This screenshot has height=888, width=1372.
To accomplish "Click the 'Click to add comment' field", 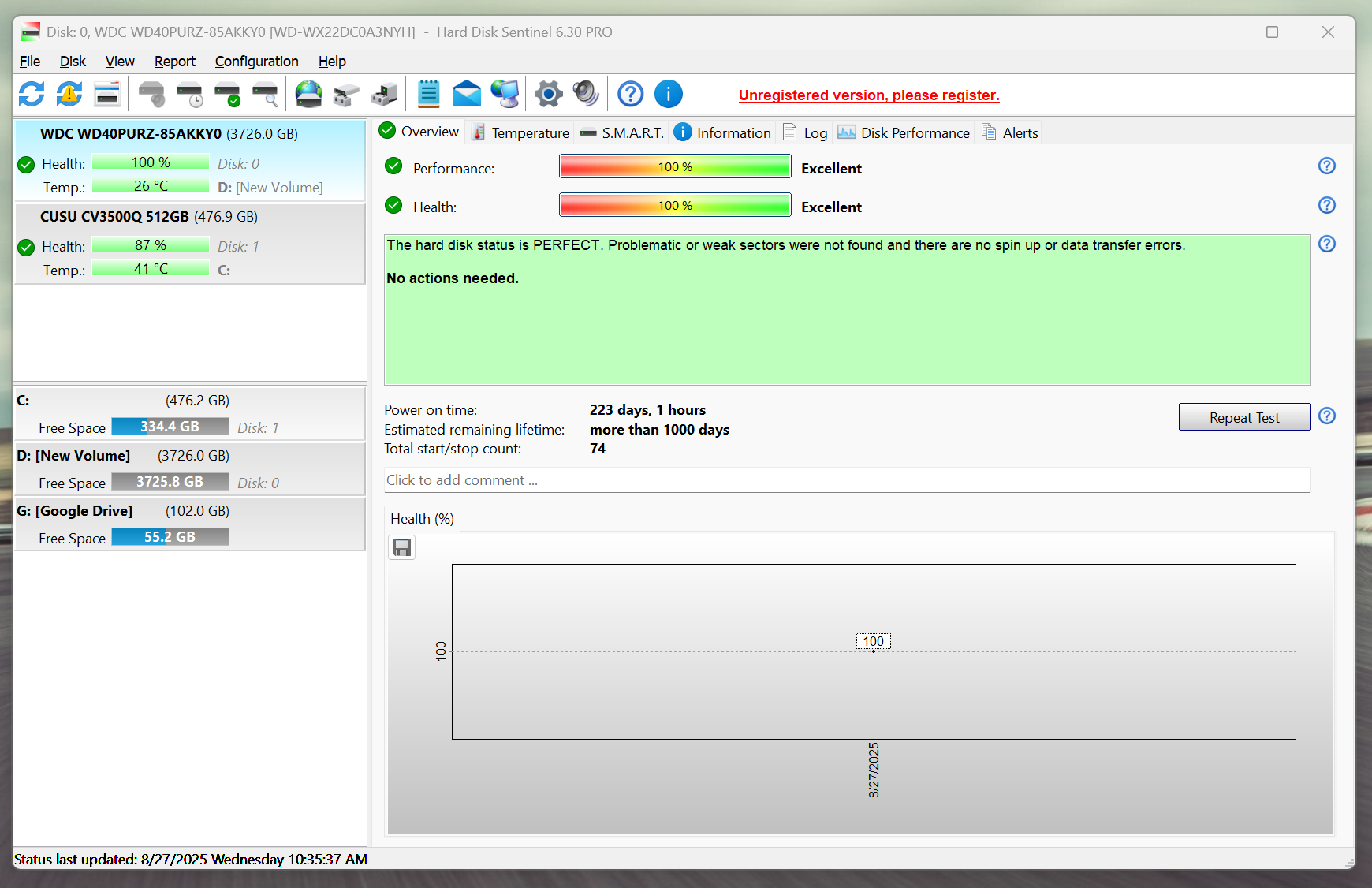I will pos(848,480).
